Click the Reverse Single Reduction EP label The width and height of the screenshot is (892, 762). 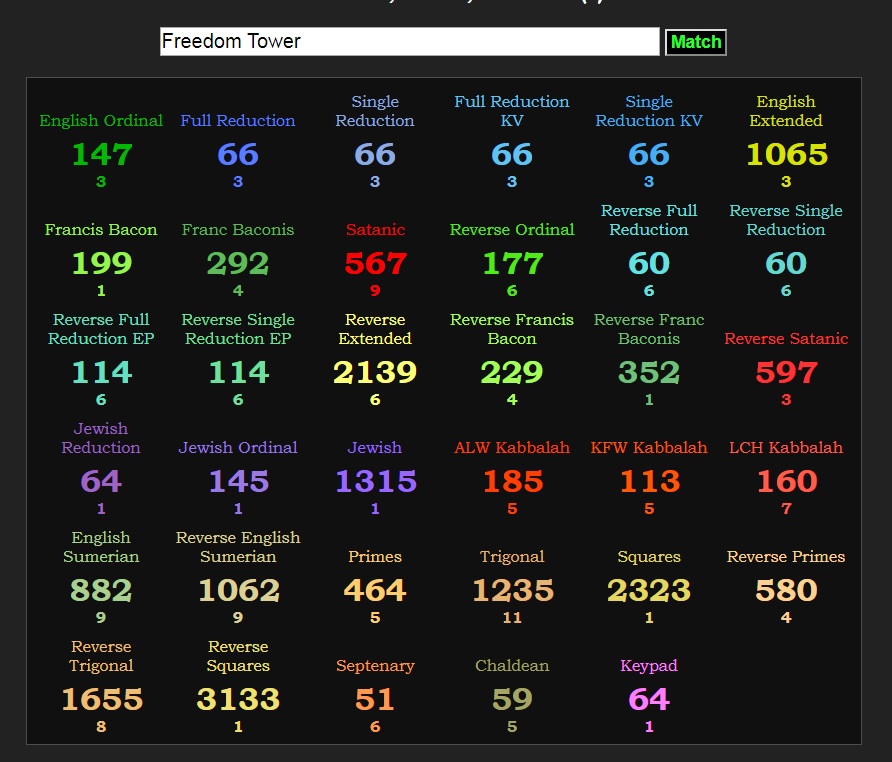238,329
